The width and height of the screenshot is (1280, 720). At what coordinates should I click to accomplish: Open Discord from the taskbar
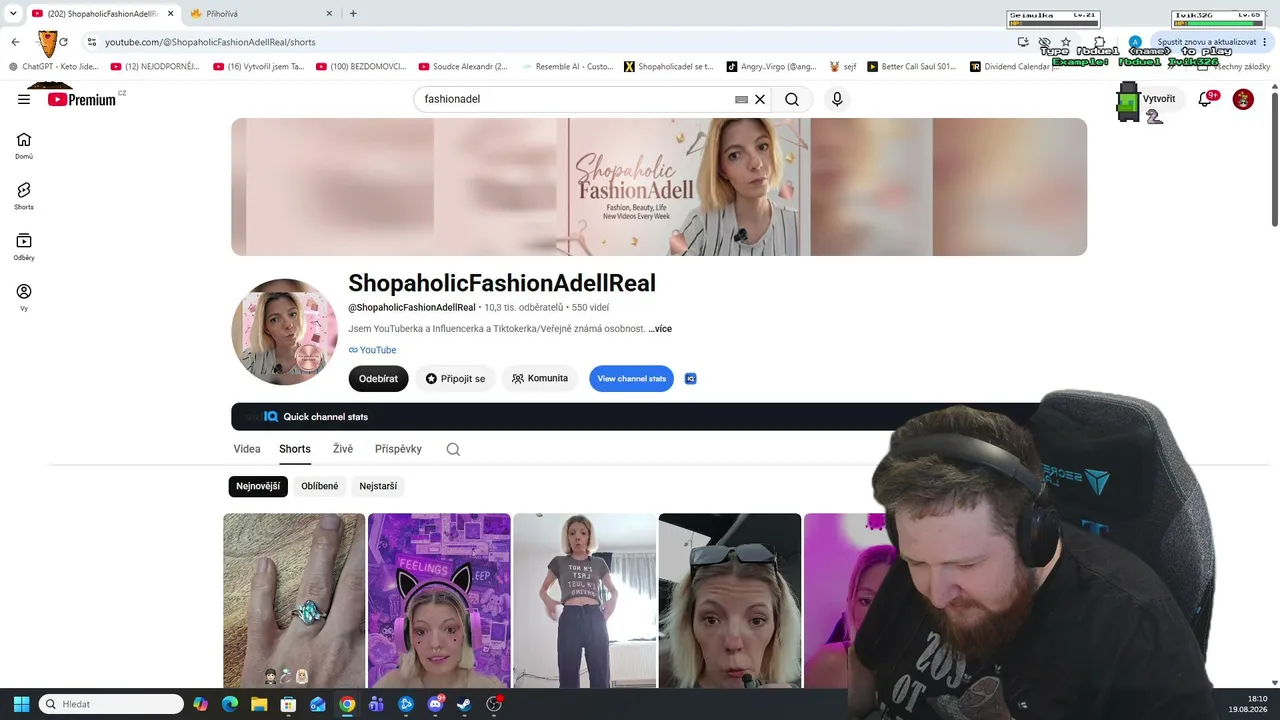click(x=435, y=704)
